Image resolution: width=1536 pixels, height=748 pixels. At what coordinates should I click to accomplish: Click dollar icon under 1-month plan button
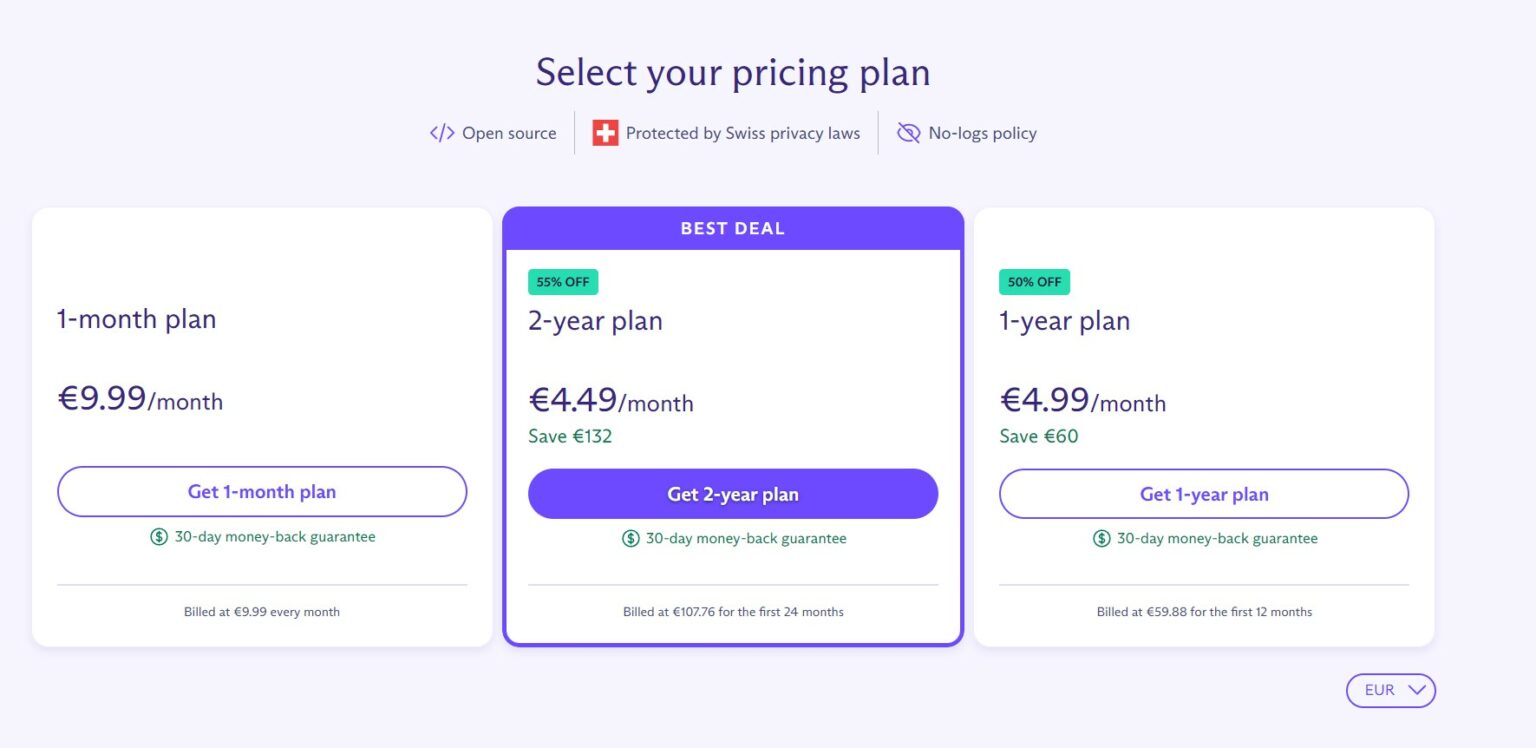pos(159,537)
